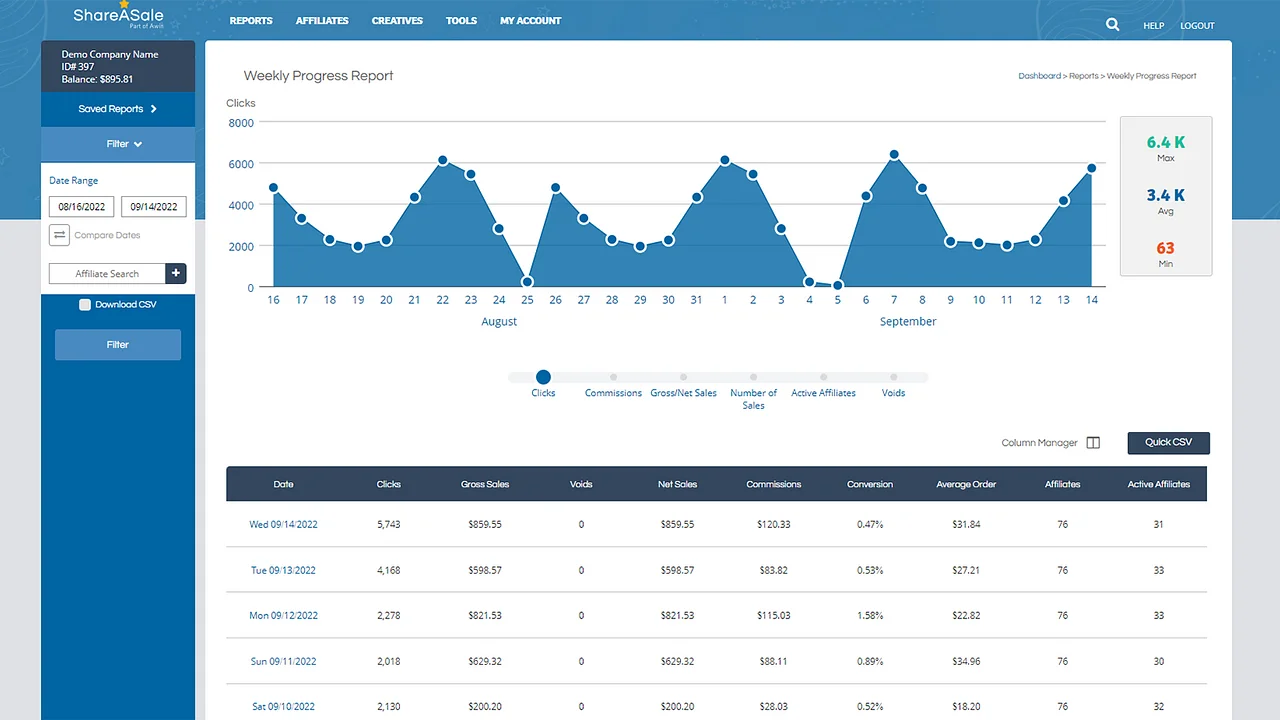The width and height of the screenshot is (1280, 720).
Task: Click the 08/16/2022 start date field
Action: [x=81, y=206]
